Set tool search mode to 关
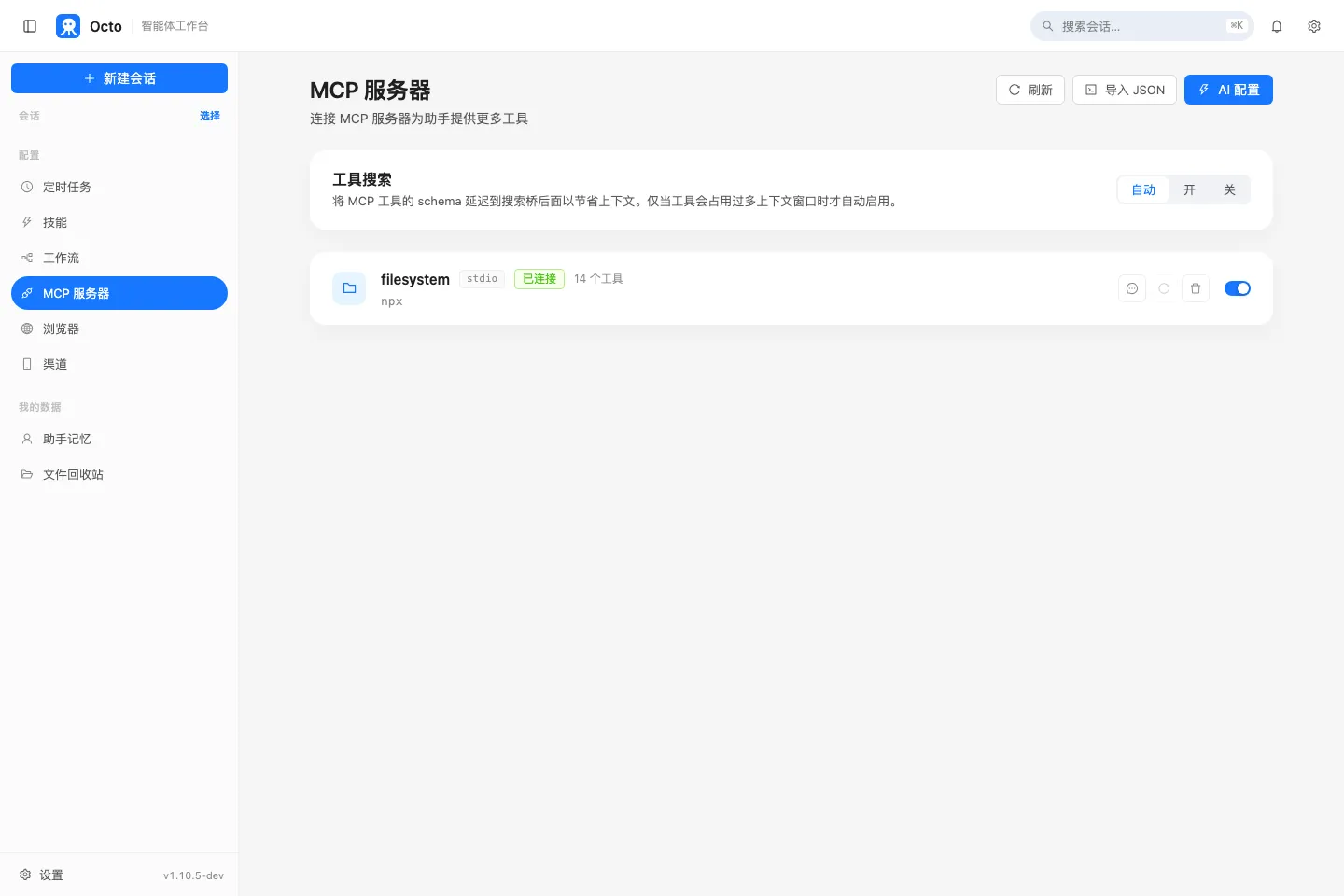Screen dimensions: 1344x896 (x=1229, y=190)
